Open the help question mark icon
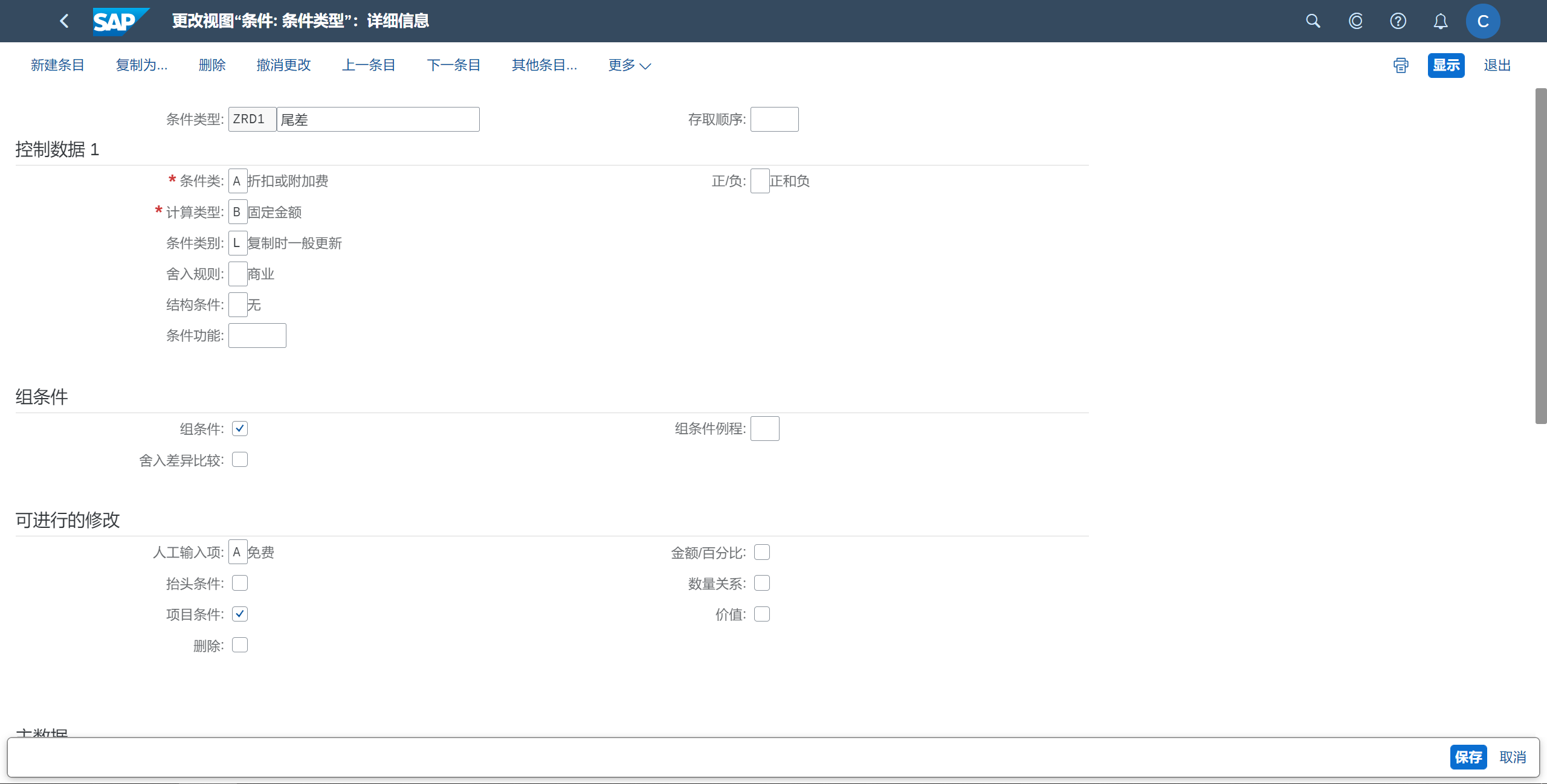 [x=1398, y=21]
